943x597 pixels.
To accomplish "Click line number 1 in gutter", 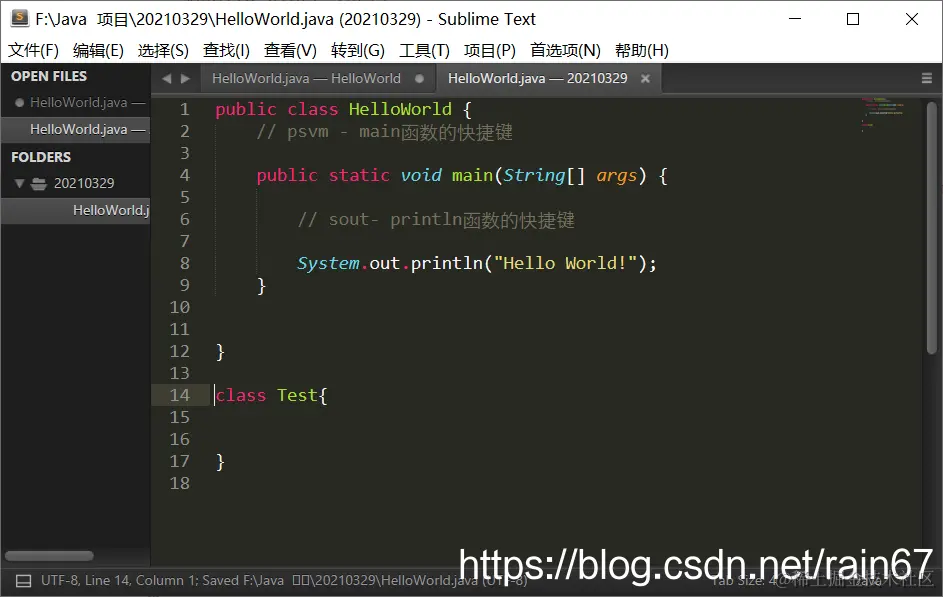I will coord(185,109).
